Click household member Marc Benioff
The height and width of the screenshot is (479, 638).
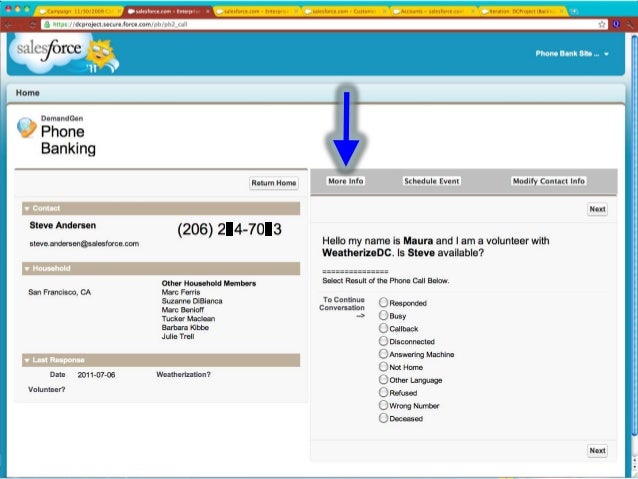[183, 310]
